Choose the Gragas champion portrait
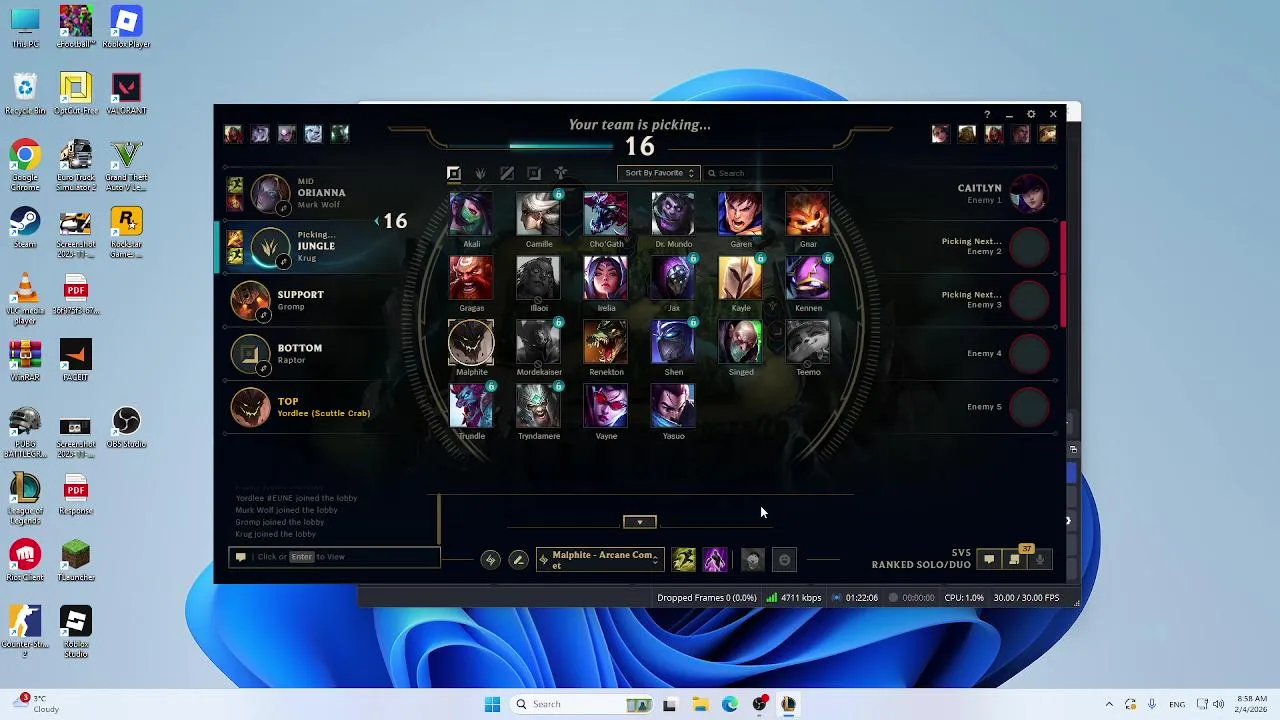Image resolution: width=1280 pixels, height=720 pixels. pos(471,278)
